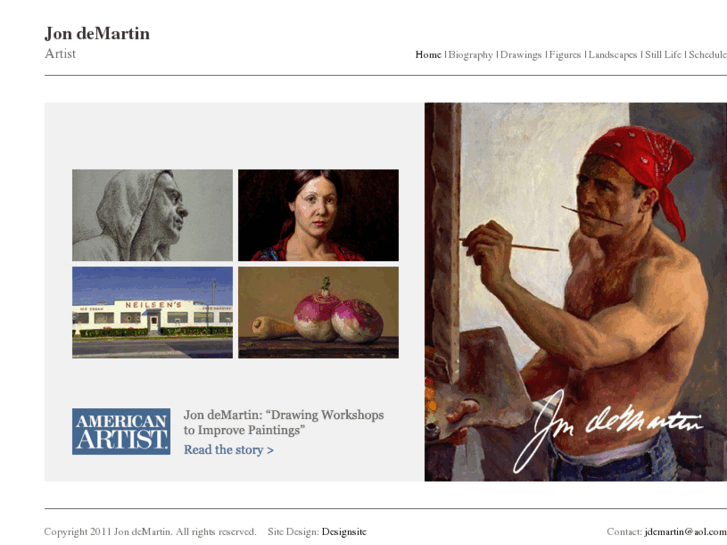Click the Artist subtitle under the name
This screenshot has width=727, height=545.
(60, 54)
